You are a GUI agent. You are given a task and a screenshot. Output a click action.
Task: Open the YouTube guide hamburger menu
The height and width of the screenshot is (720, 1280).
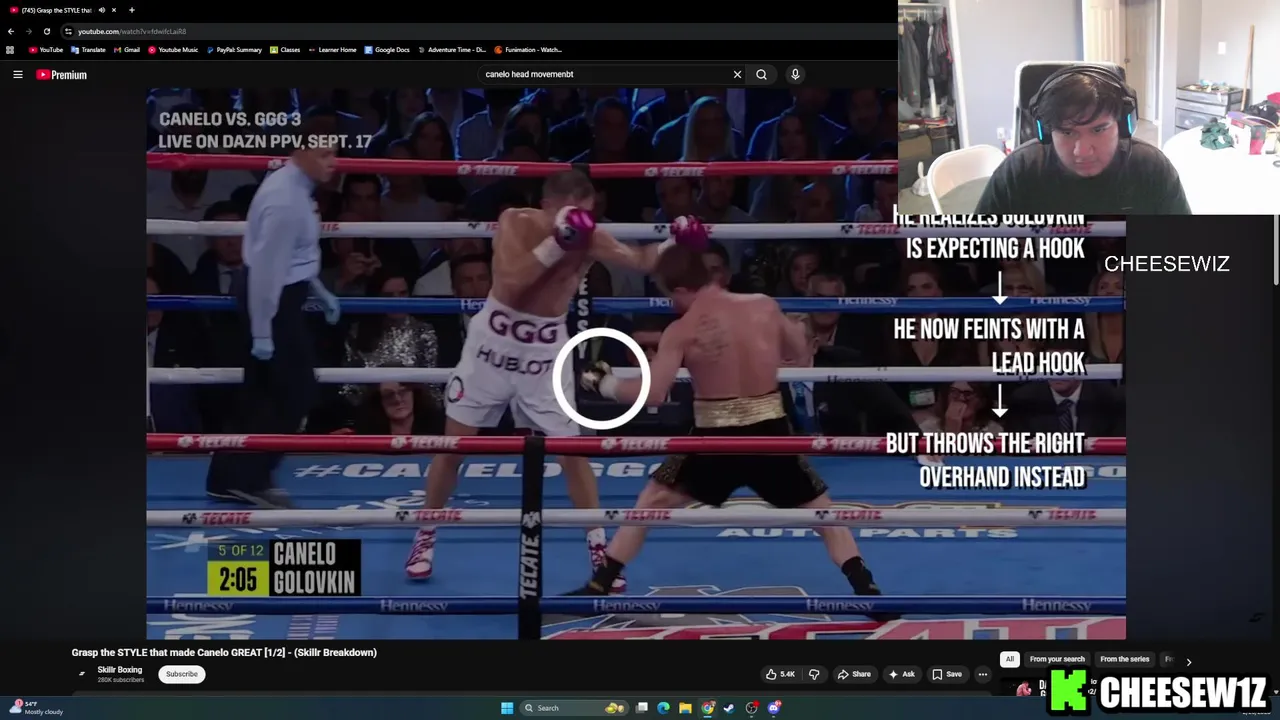point(17,74)
